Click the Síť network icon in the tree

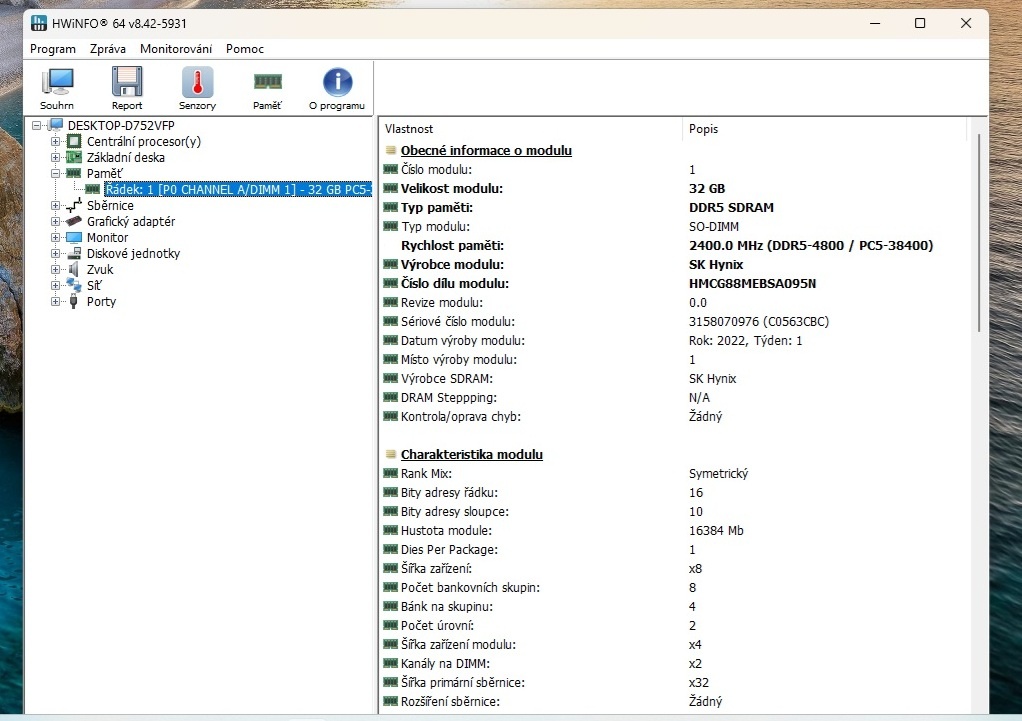[73, 285]
